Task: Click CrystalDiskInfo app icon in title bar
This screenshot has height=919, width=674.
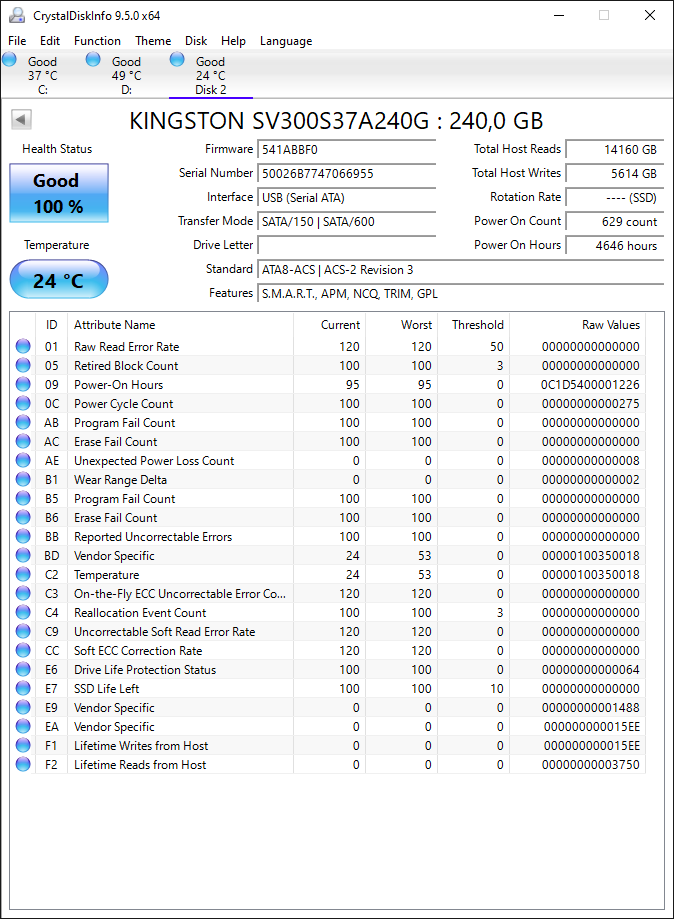Action: (x=17, y=15)
